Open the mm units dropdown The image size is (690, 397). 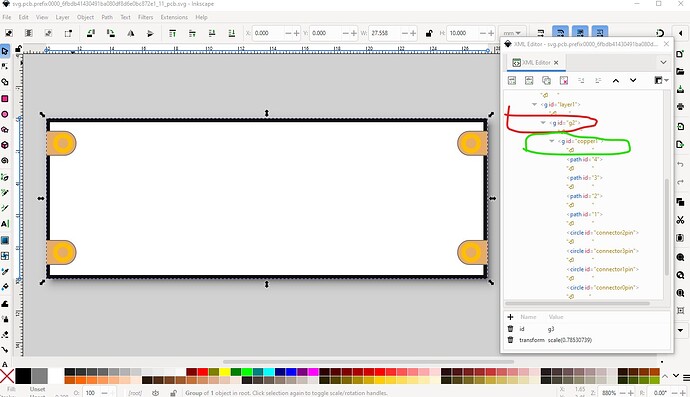coord(512,33)
